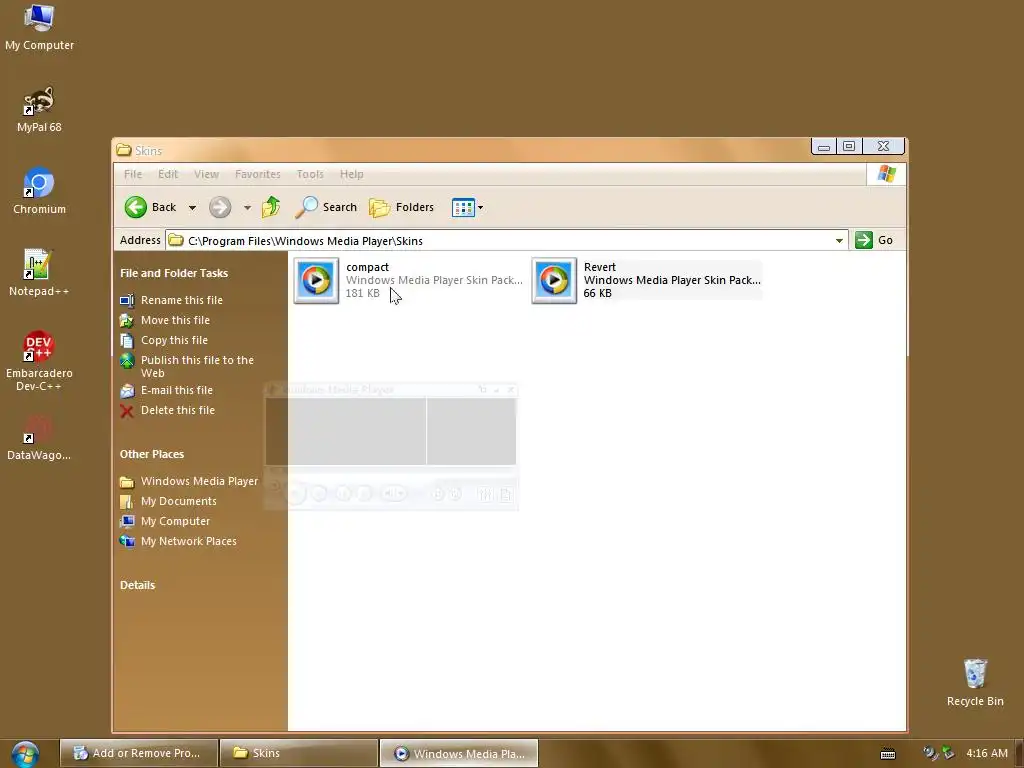Click Delete this file
Image resolution: width=1024 pixels, height=768 pixels.
point(178,410)
